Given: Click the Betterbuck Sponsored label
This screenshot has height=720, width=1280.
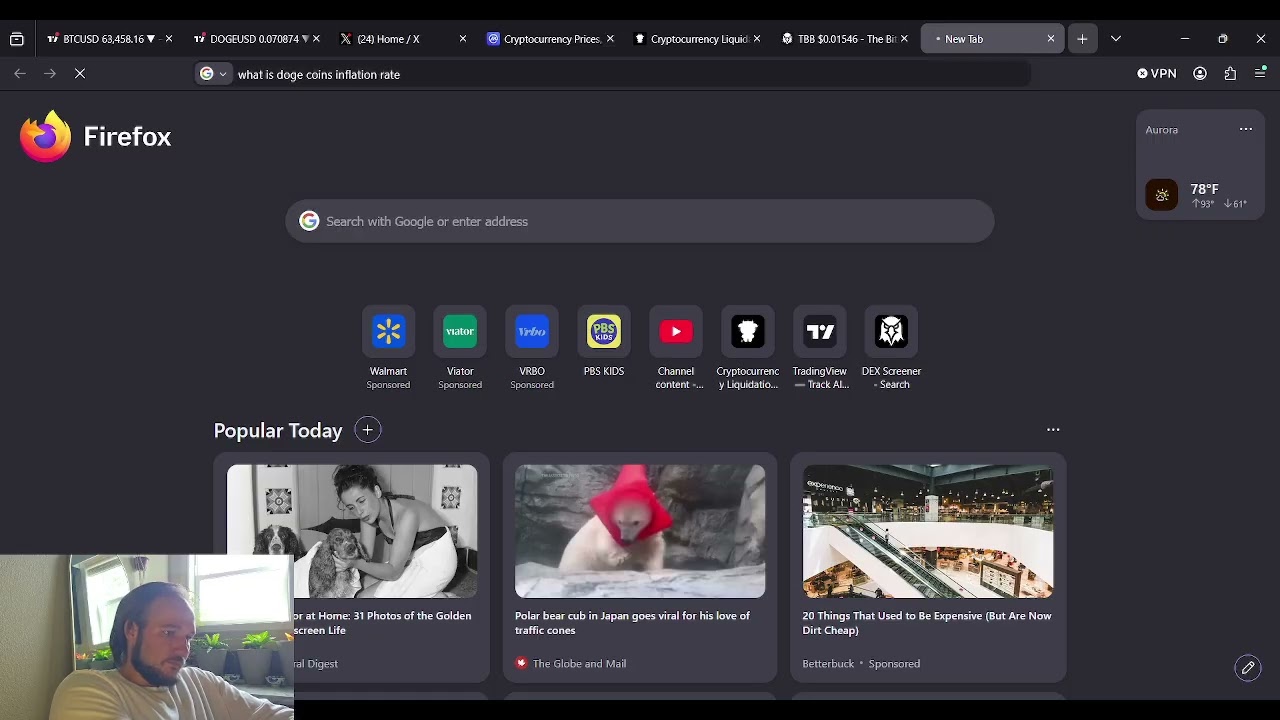Looking at the screenshot, I should (861, 663).
